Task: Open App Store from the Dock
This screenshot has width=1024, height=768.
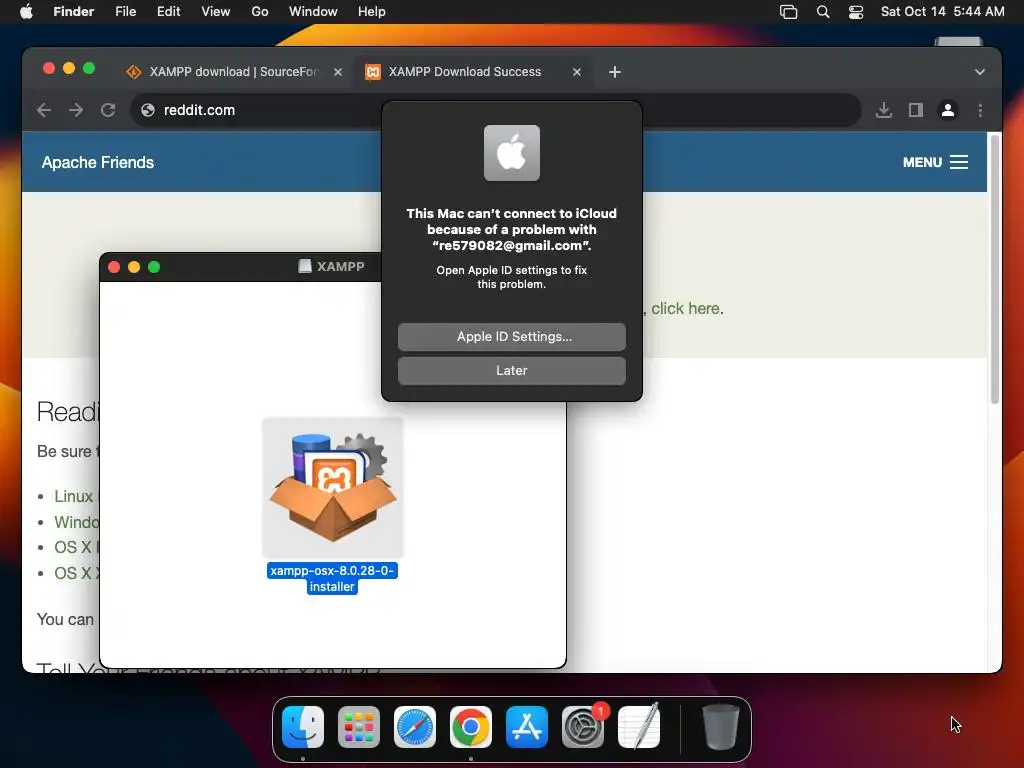Action: pyautogui.click(x=526, y=727)
